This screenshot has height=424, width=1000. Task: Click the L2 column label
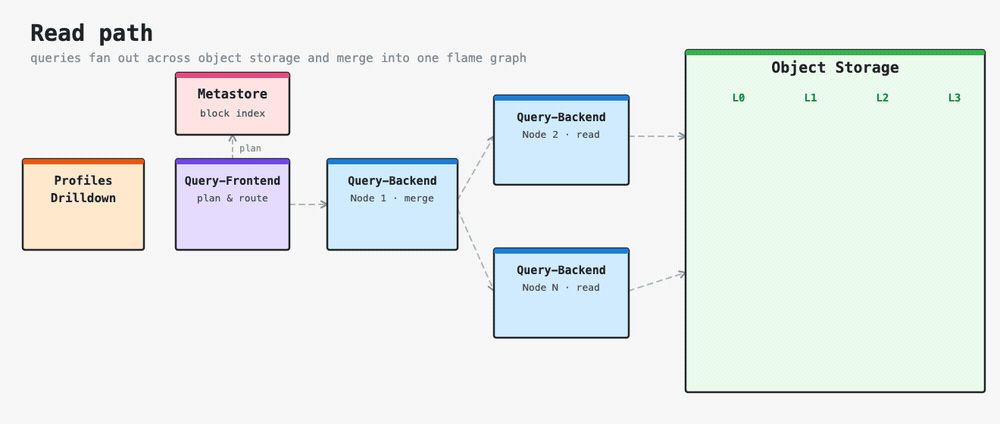coord(882,98)
